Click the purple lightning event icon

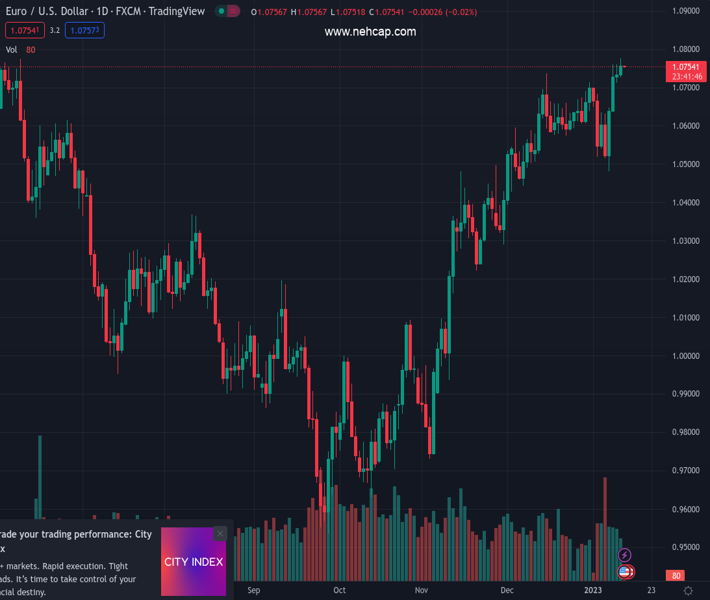(625, 555)
